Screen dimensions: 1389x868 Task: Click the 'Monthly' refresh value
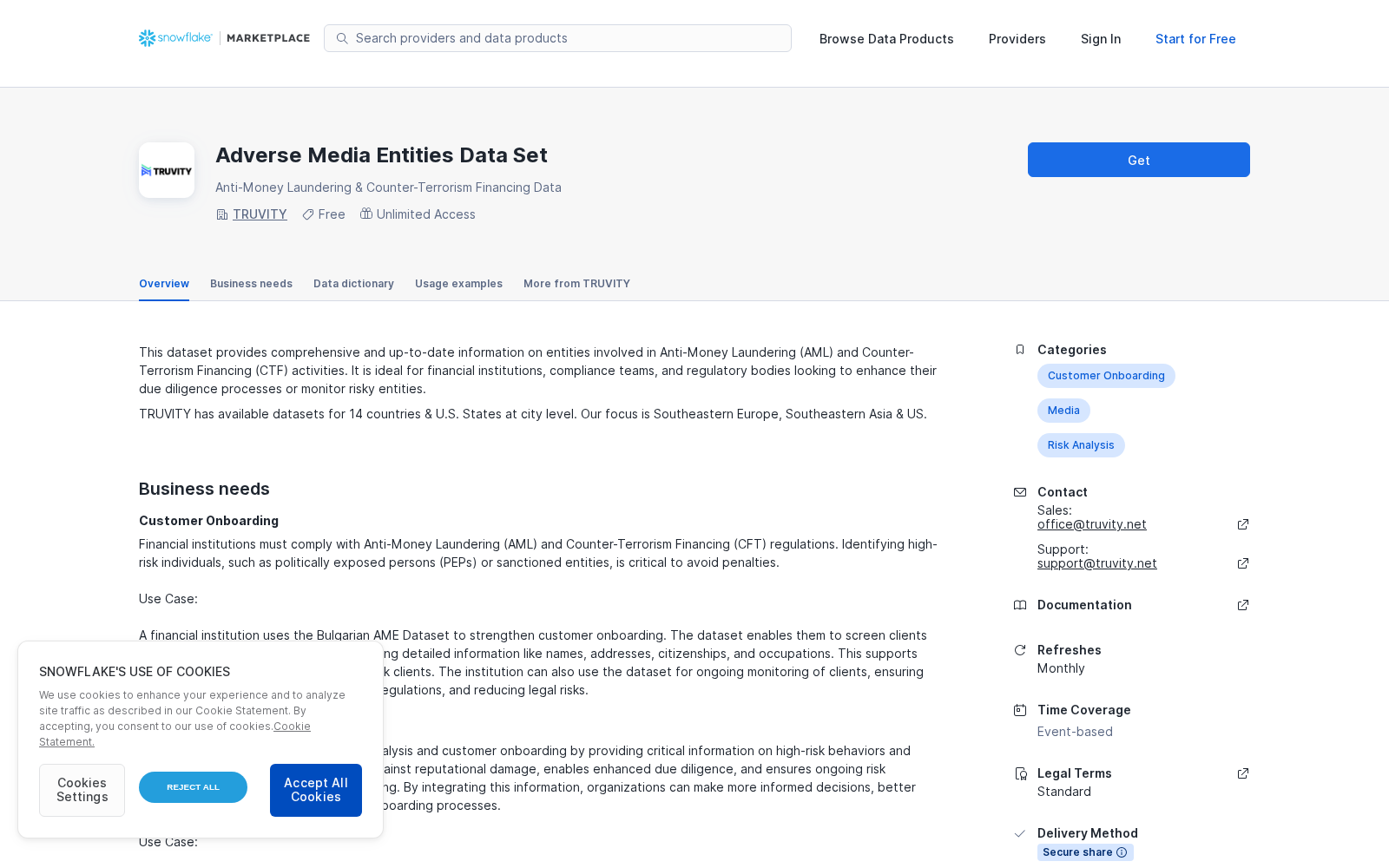1061,668
